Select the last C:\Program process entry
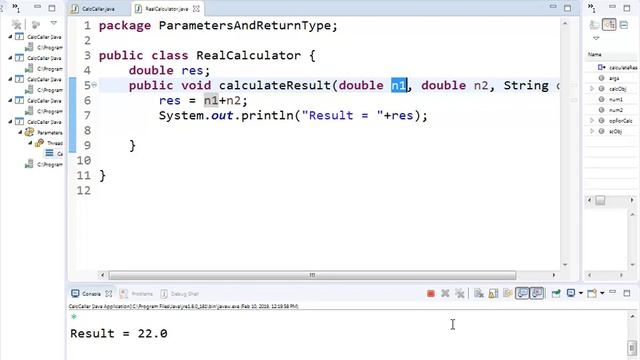 tap(44, 164)
